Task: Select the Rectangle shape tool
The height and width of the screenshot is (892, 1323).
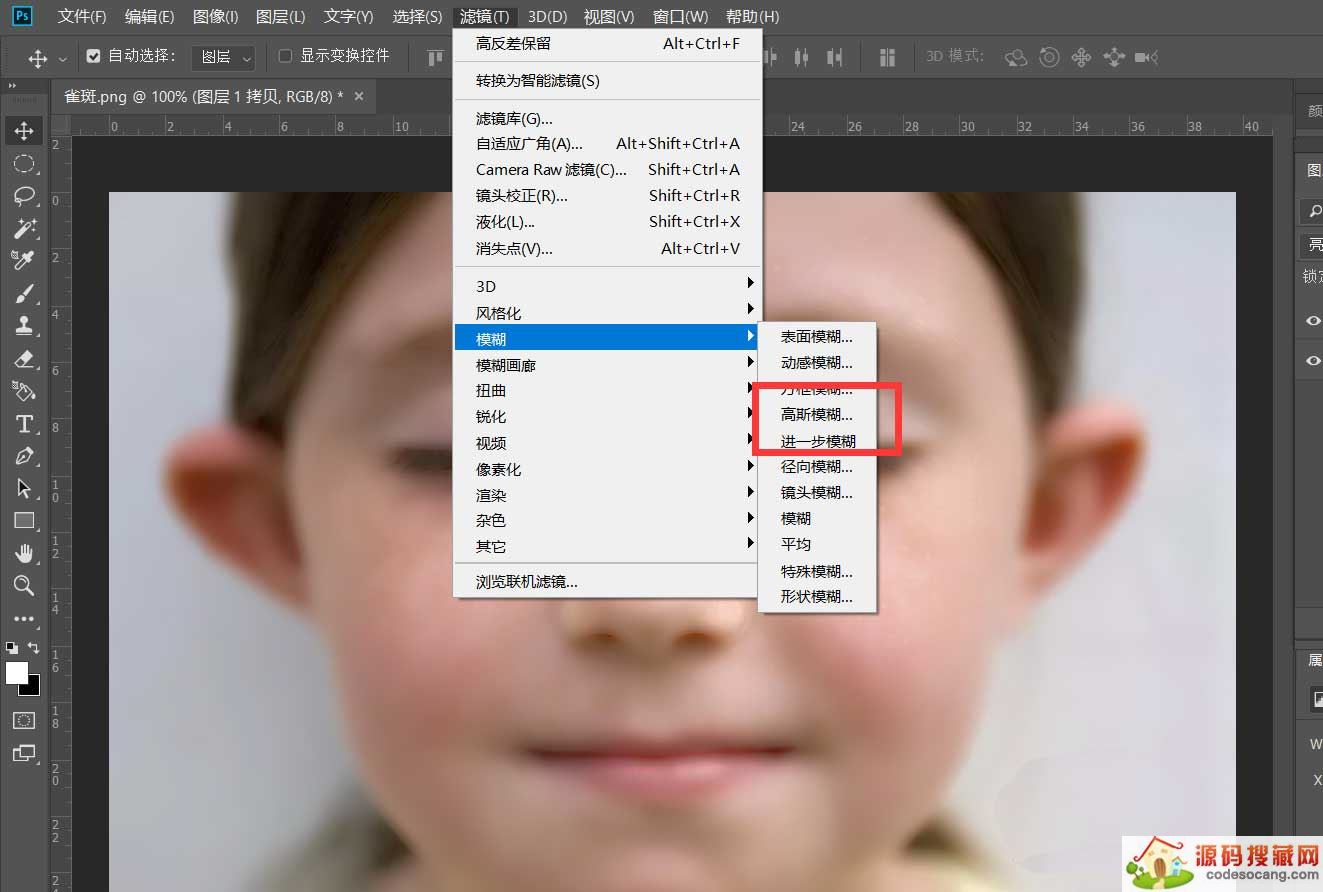Action: click(24, 520)
